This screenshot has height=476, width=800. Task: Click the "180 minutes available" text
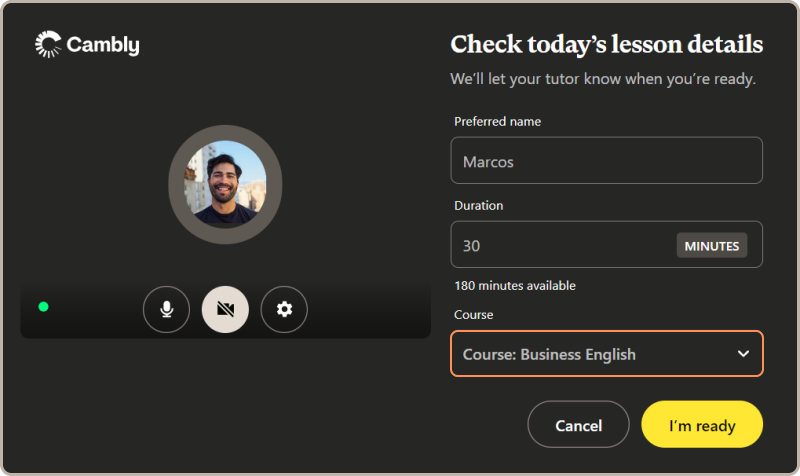point(515,286)
